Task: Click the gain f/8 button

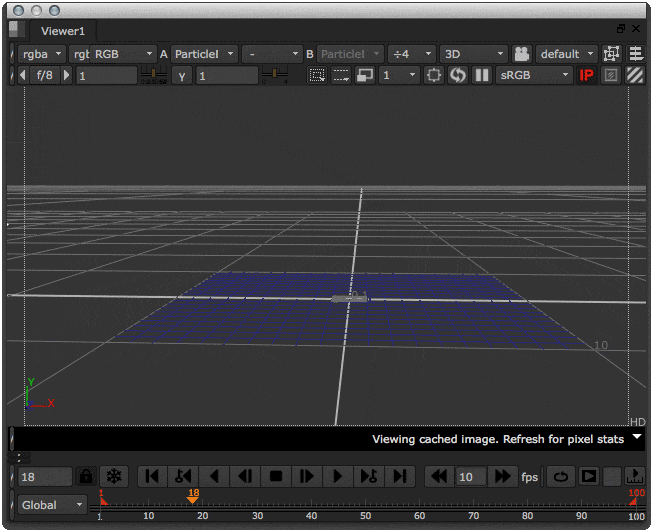Action: (x=45, y=75)
